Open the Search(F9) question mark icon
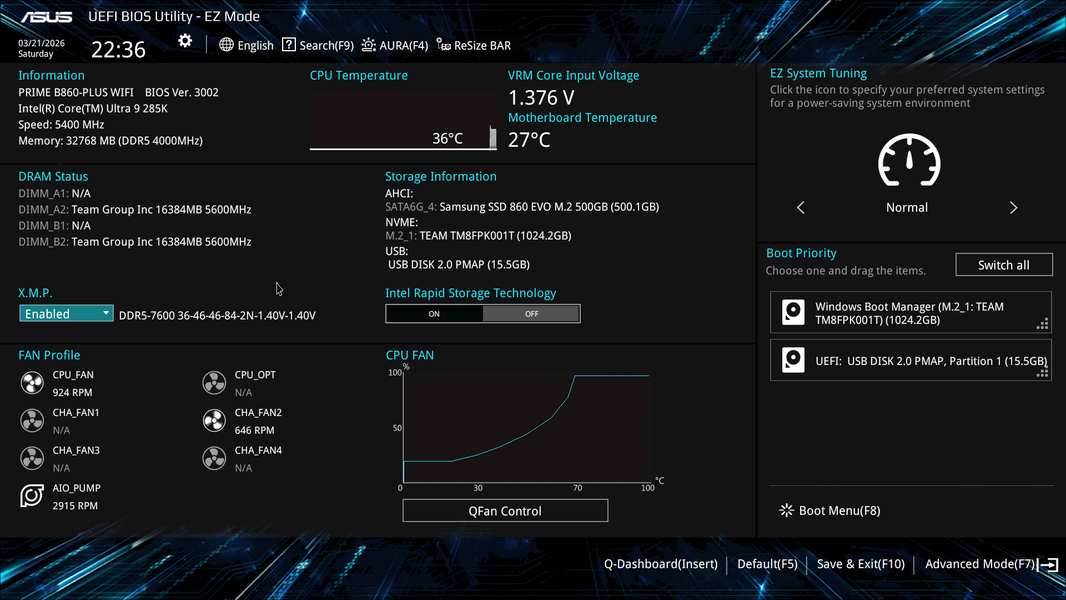Viewport: 1066px width, 600px height. (289, 45)
